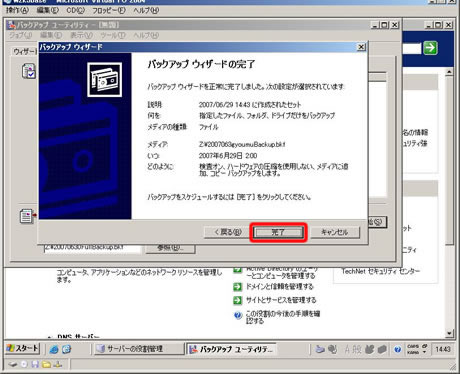Open the フロッピー menu
Image resolution: width=460 pixels, height=374 pixels.
point(109,10)
